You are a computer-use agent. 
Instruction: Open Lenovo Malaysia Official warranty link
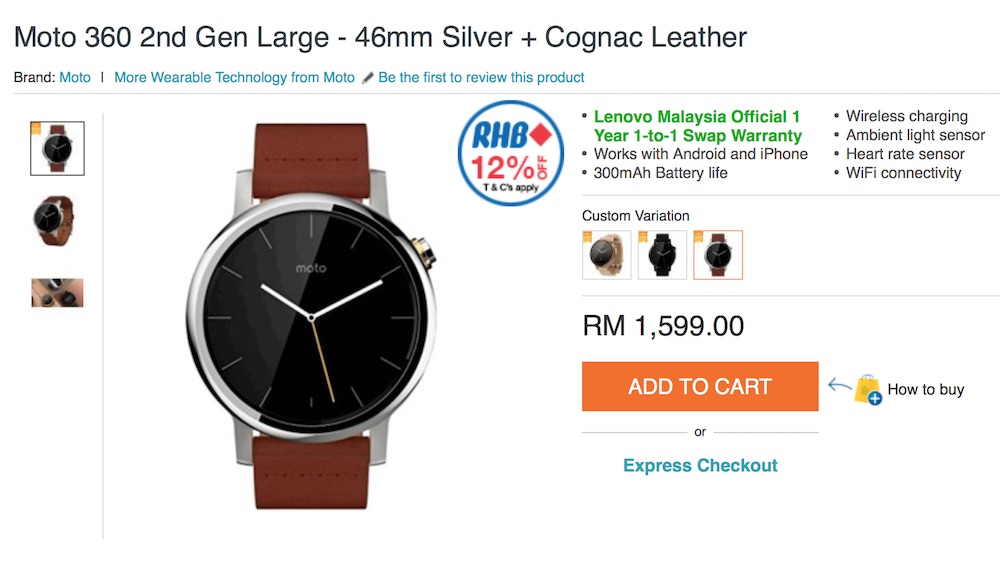click(x=698, y=126)
